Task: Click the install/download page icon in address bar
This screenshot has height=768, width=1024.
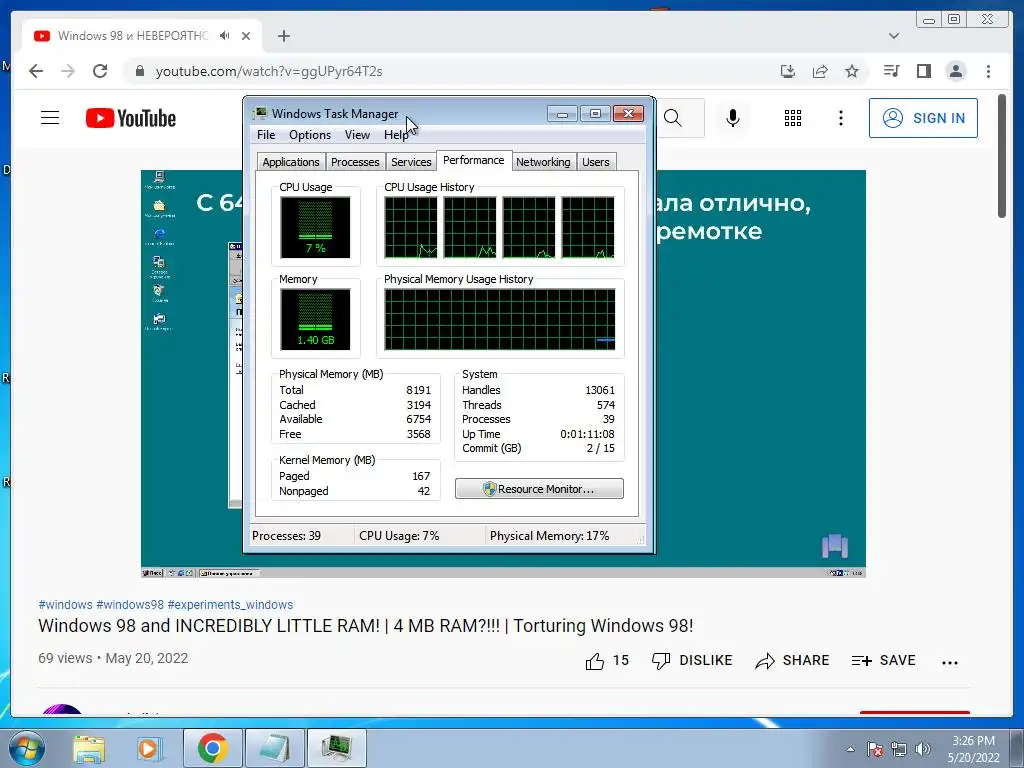Action: click(x=788, y=71)
